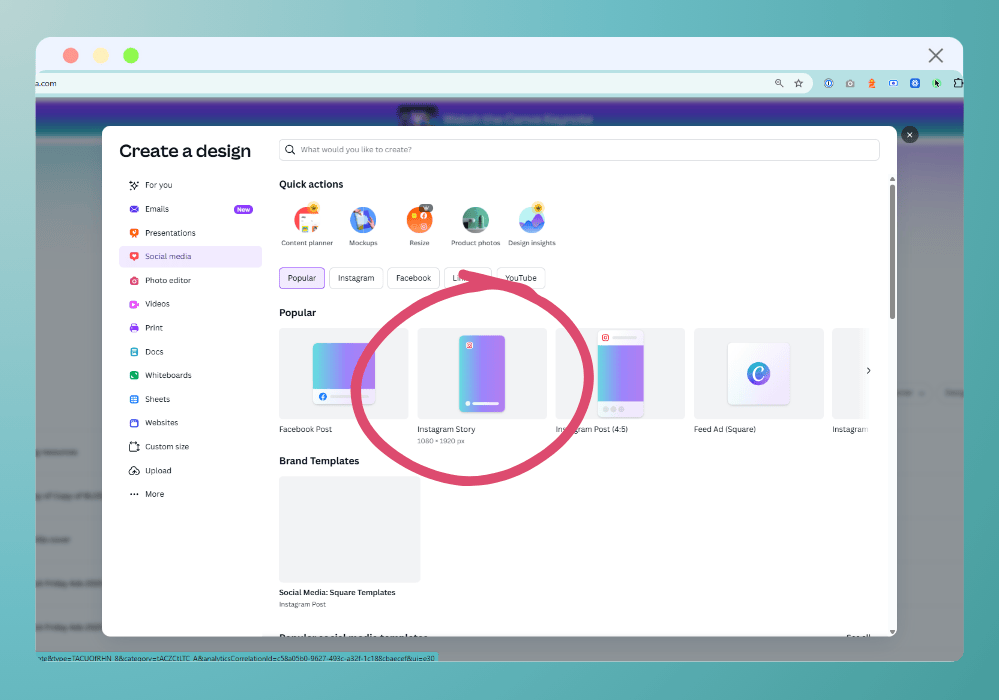
Task: Click the 1Password extension icon
Action: tap(828, 83)
